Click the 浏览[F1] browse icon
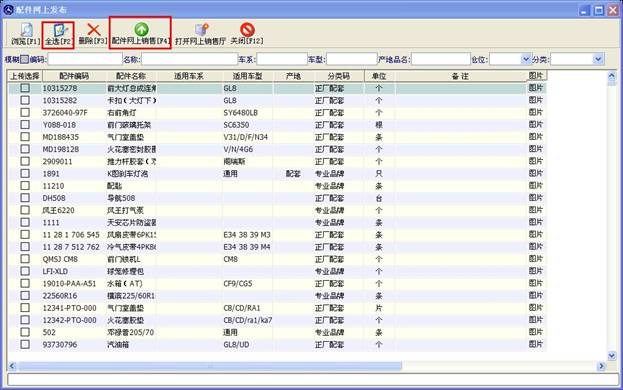 pyautogui.click(x=26, y=30)
